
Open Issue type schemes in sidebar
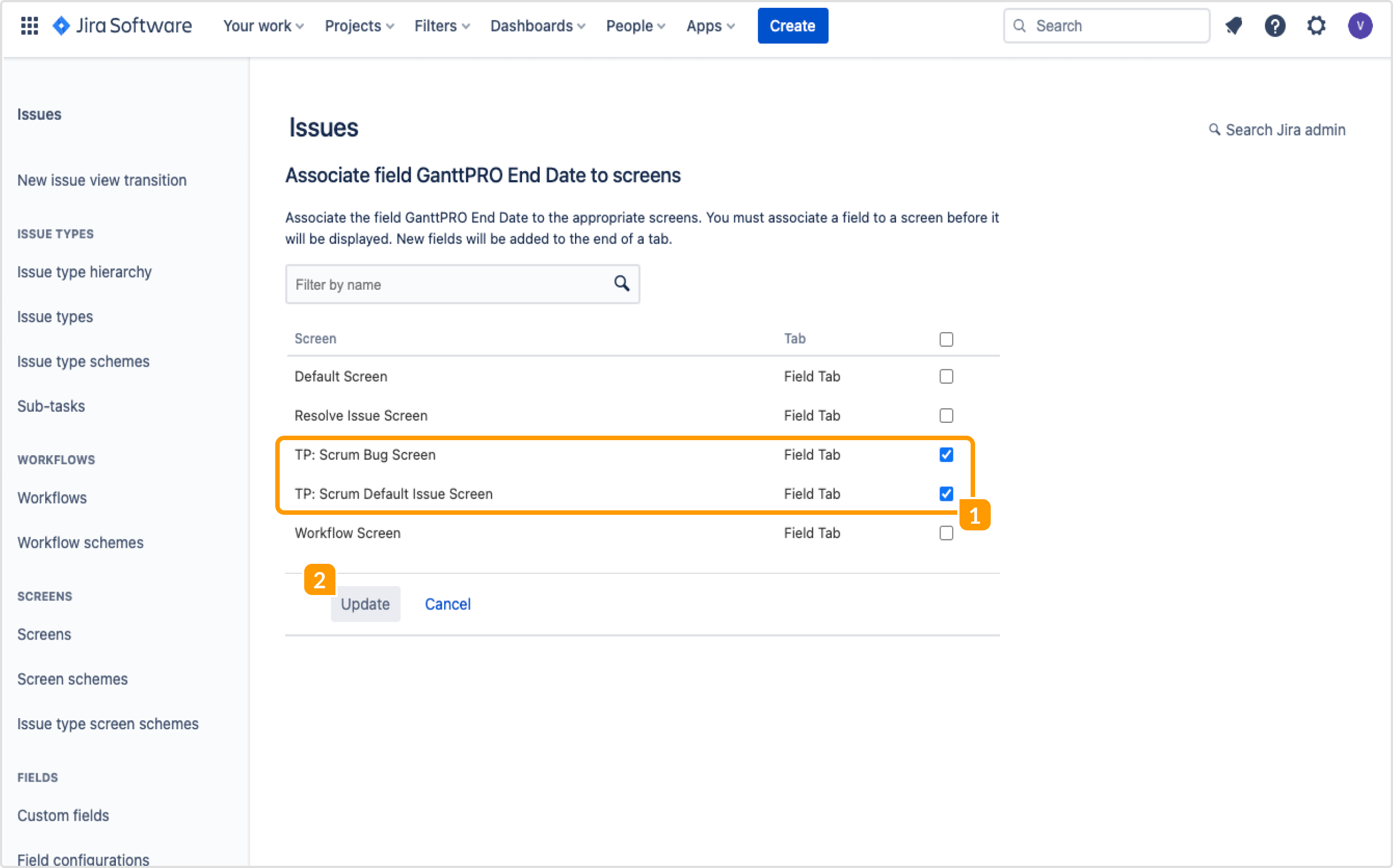[83, 362]
